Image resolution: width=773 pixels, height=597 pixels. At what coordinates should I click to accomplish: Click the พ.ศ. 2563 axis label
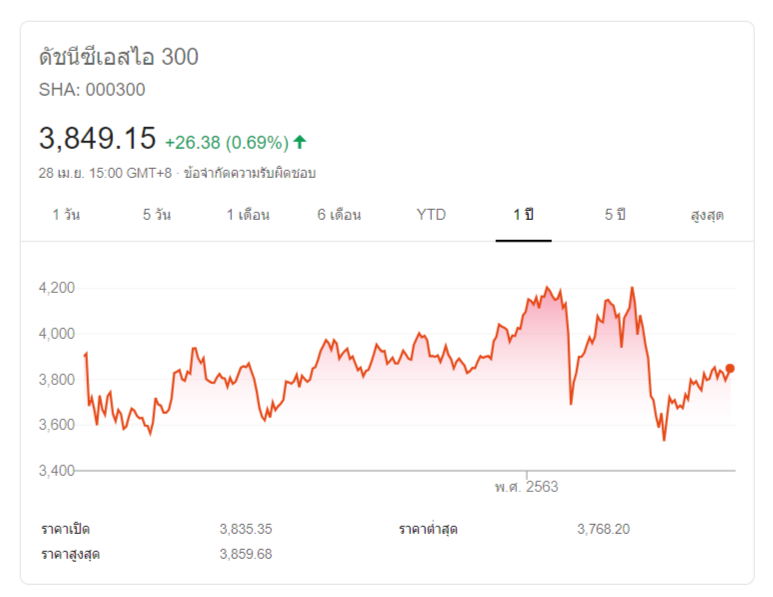coord(526,487)
